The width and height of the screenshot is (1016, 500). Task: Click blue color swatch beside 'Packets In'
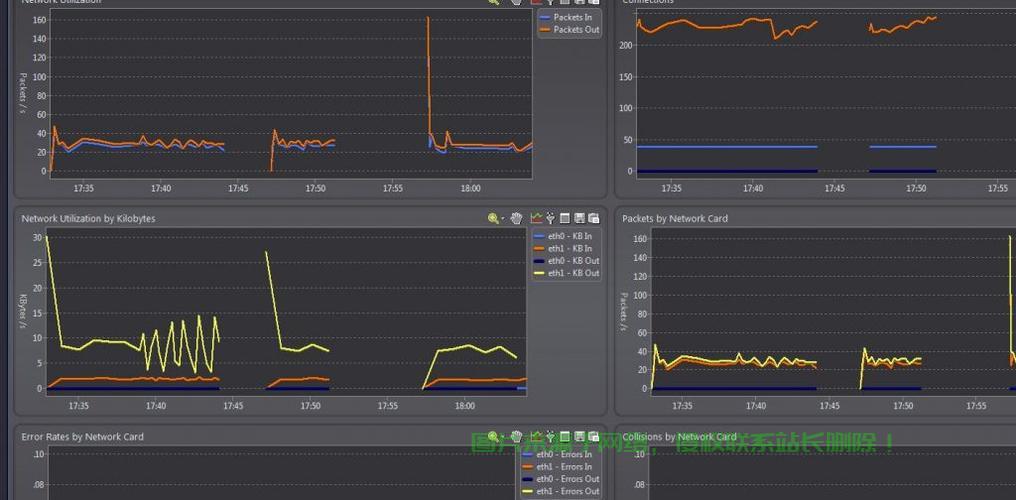click(545, 18)
